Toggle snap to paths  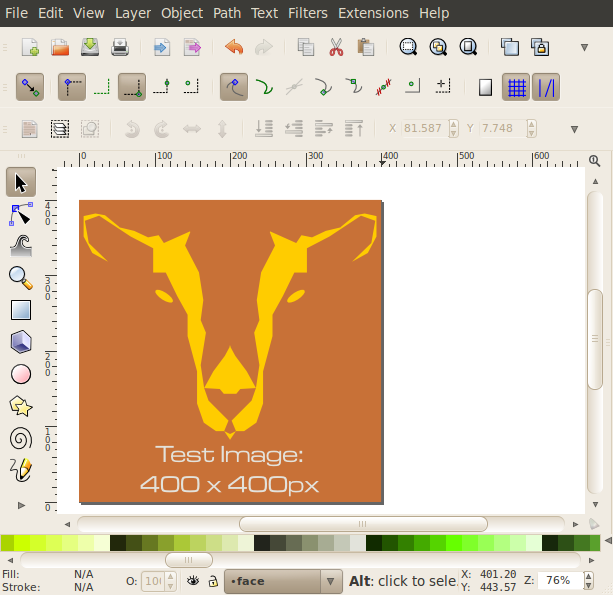[264, 87]
